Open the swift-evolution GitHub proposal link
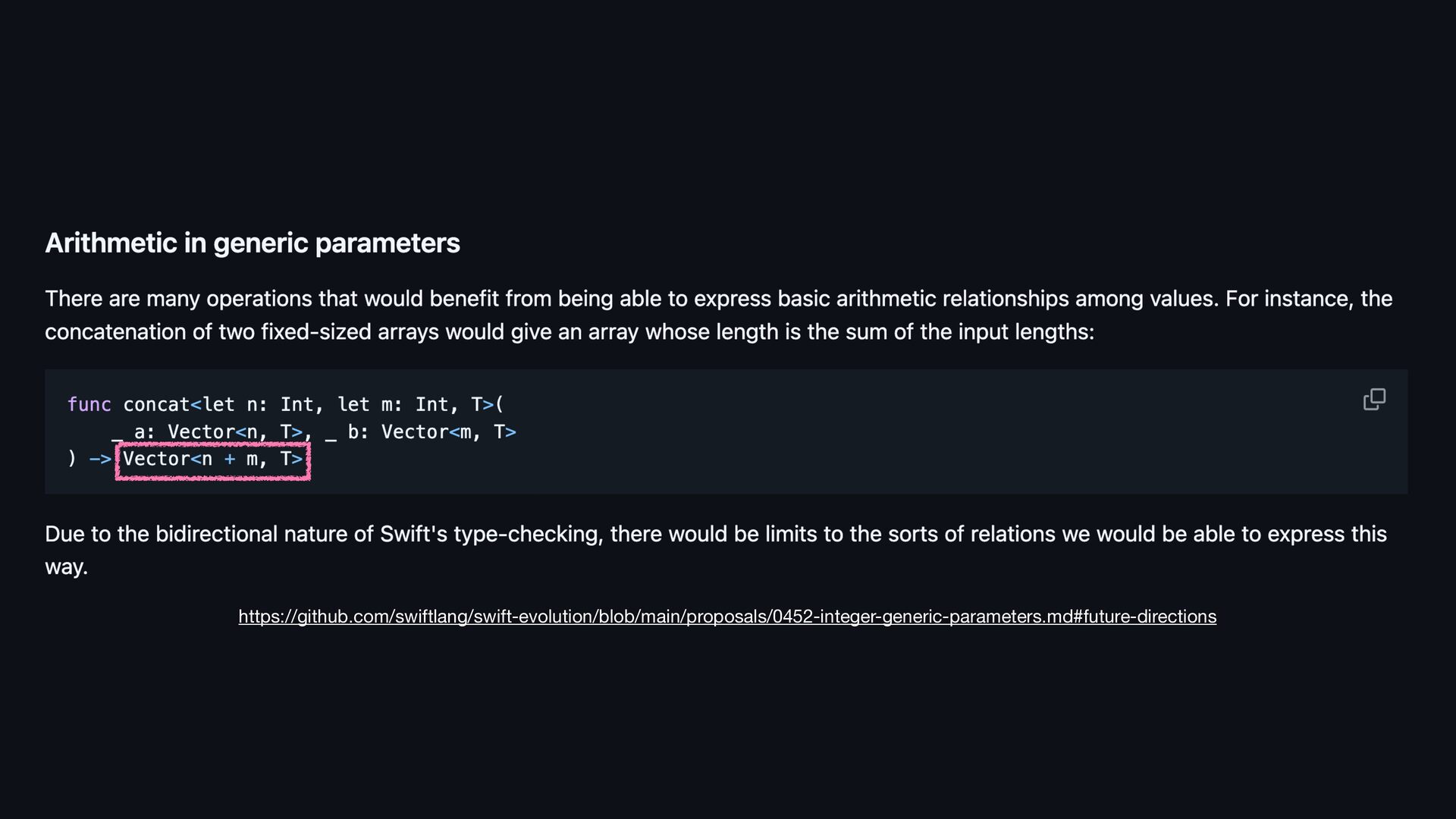 point(727,617)
